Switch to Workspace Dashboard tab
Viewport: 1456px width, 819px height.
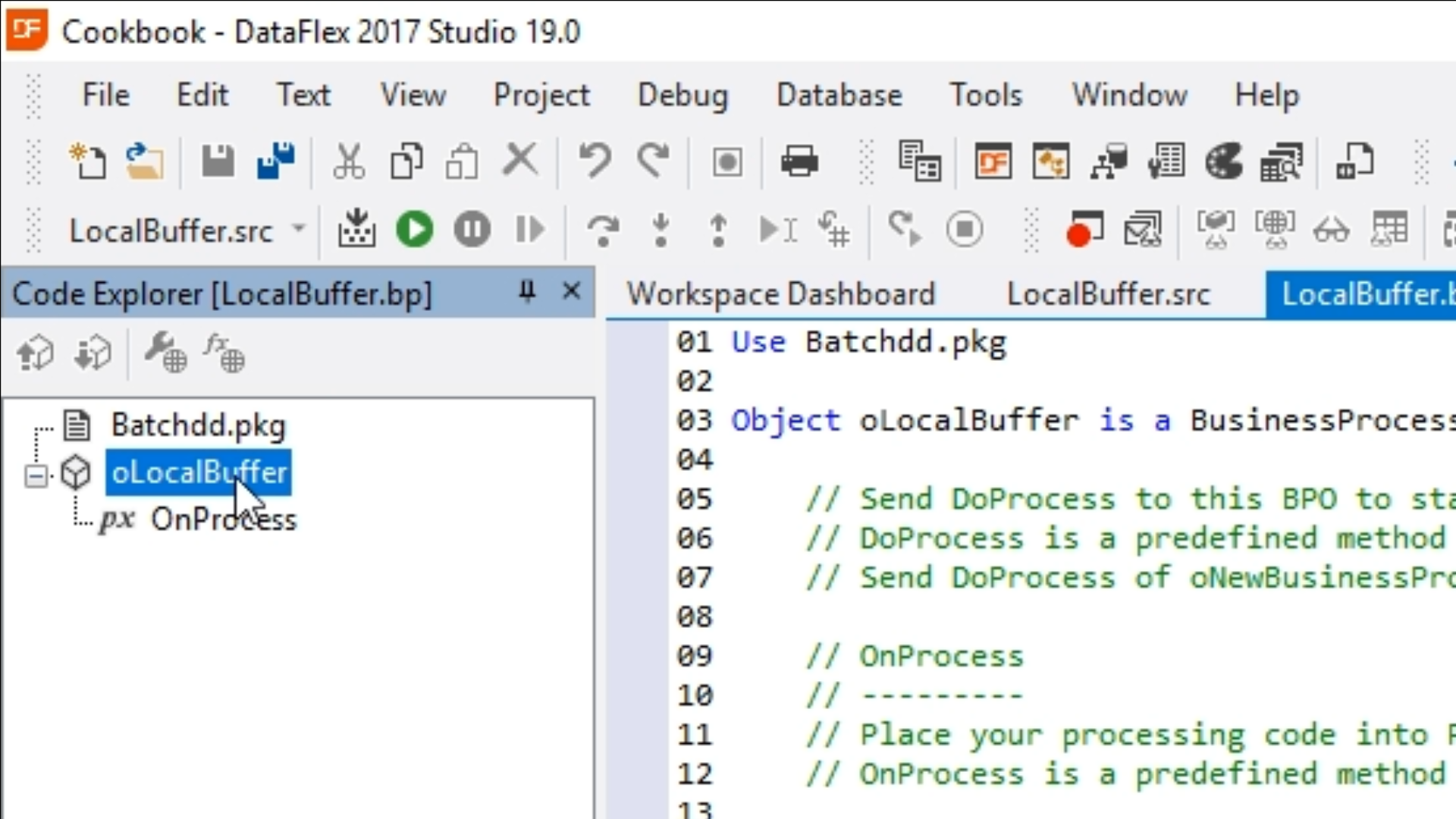[x=781, y=294]
